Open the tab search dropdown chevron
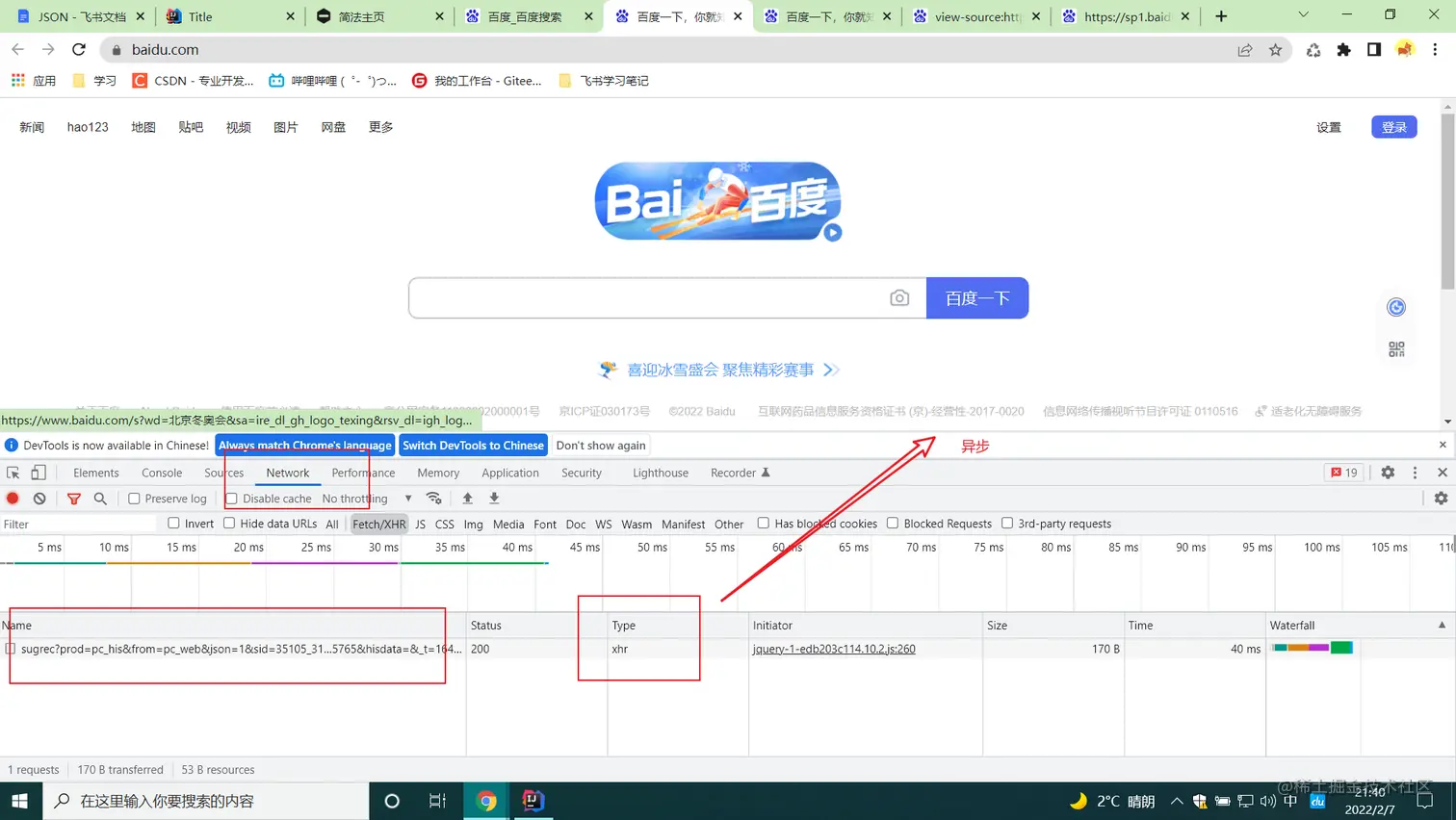This screenshot has width=1456, height=820. 1303,15
